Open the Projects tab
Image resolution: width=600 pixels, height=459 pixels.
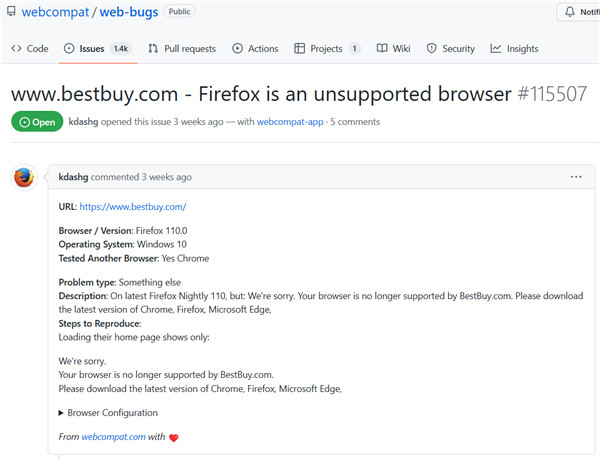[327, 49]
